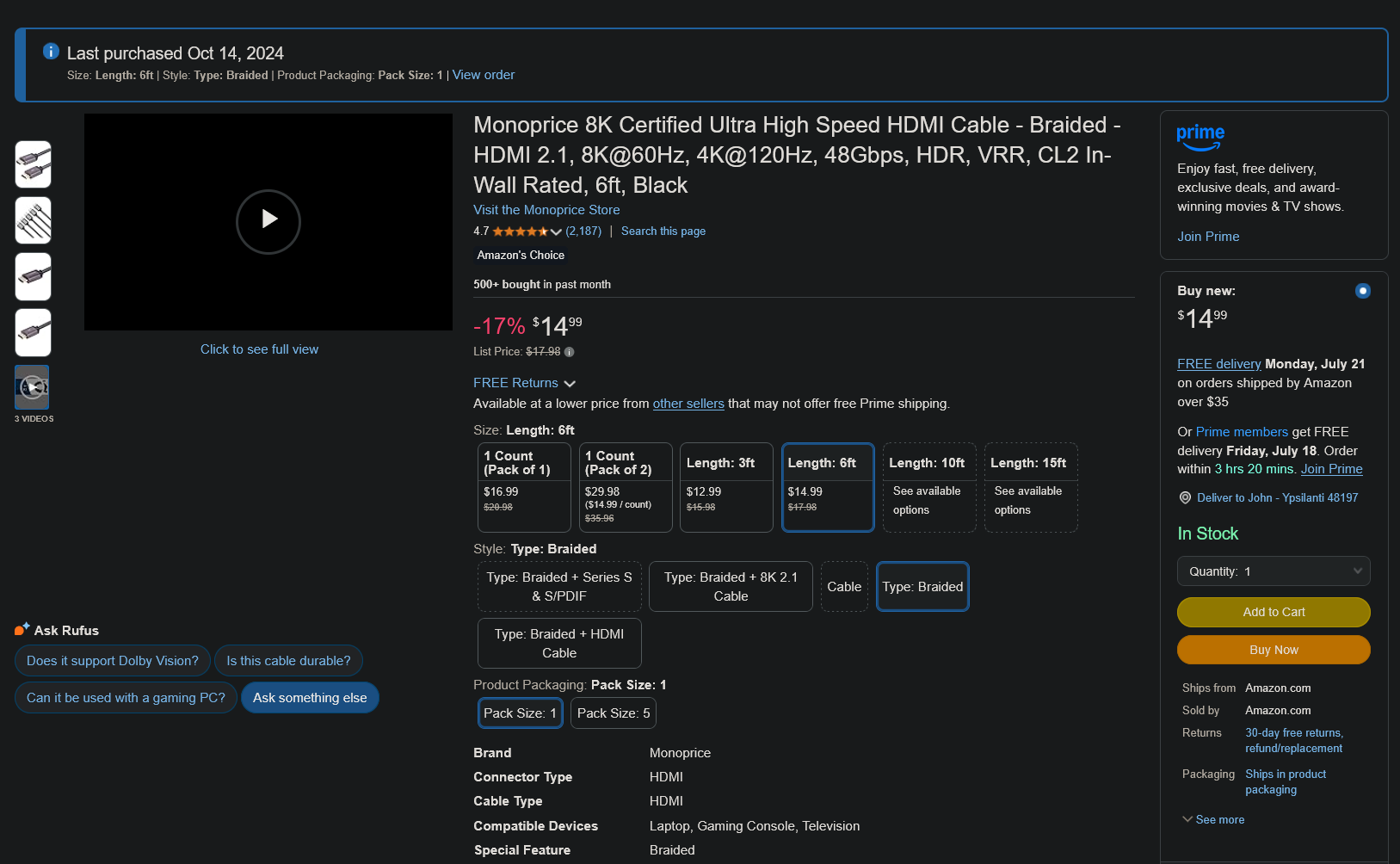
Task: Click the FREE Returns link text
Action: pyautogui.click(x=515, y=383)
